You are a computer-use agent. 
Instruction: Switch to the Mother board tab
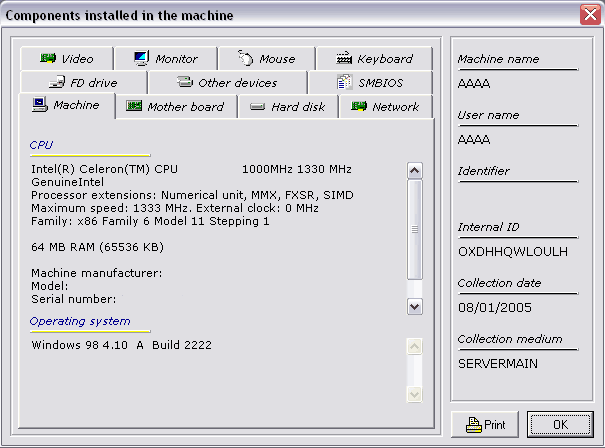[x=176, y=107]
